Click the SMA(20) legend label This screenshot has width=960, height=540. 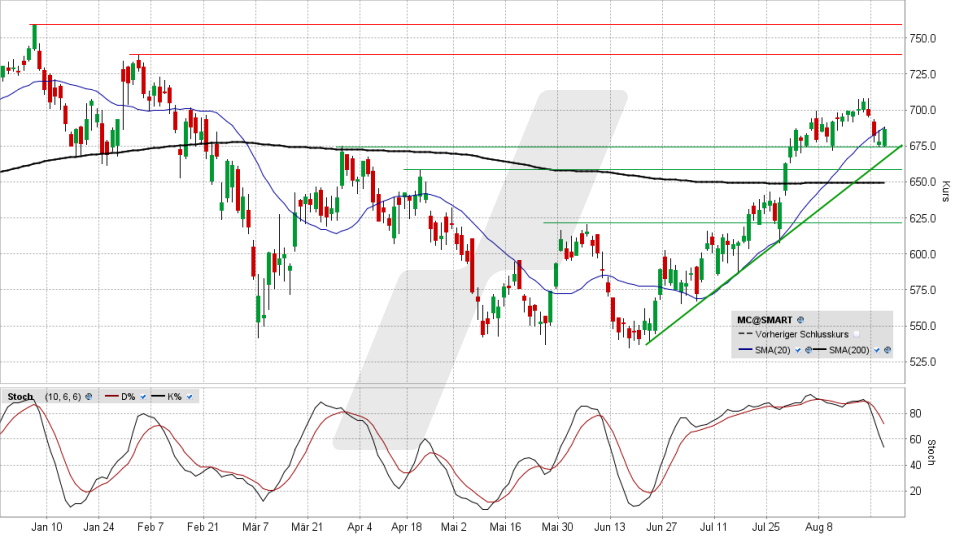773,350
